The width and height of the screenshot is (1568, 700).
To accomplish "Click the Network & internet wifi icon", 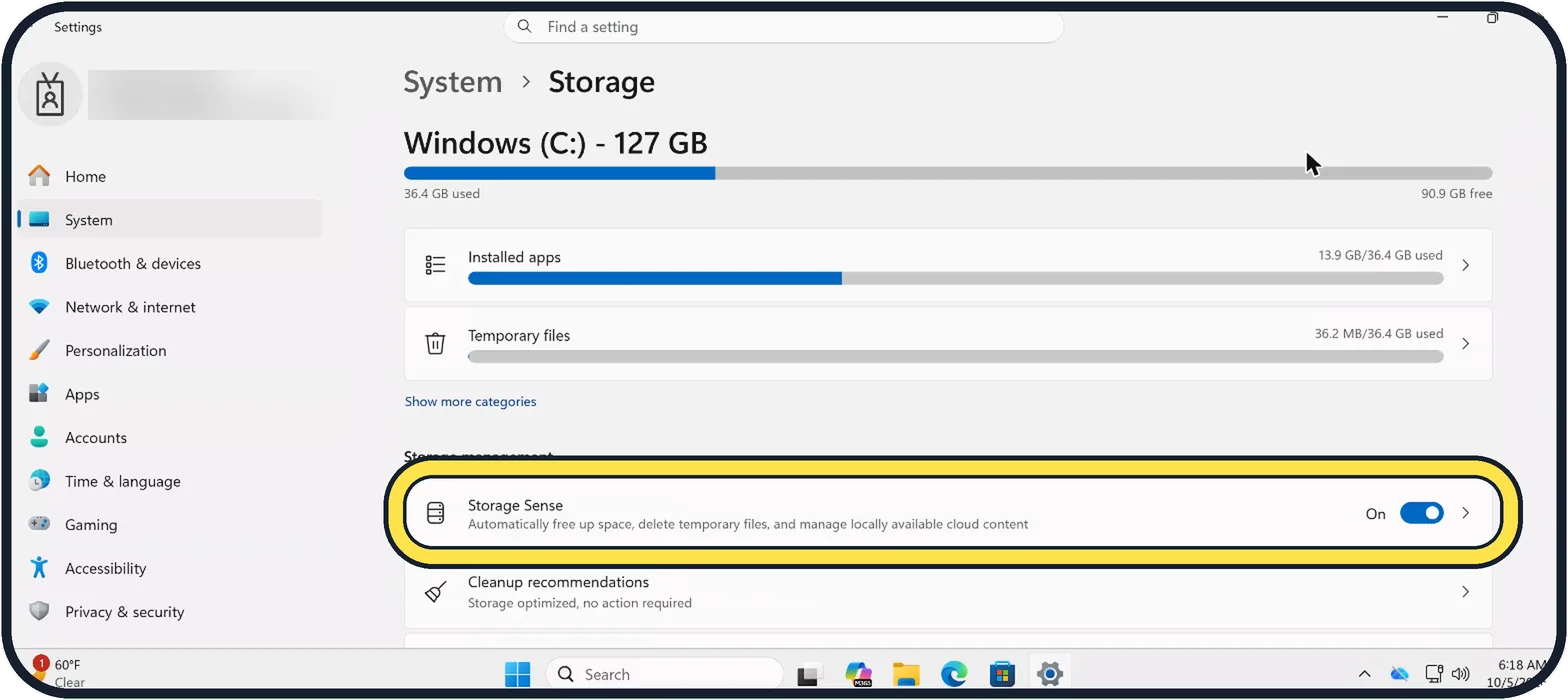I will (x=39, y=307).
